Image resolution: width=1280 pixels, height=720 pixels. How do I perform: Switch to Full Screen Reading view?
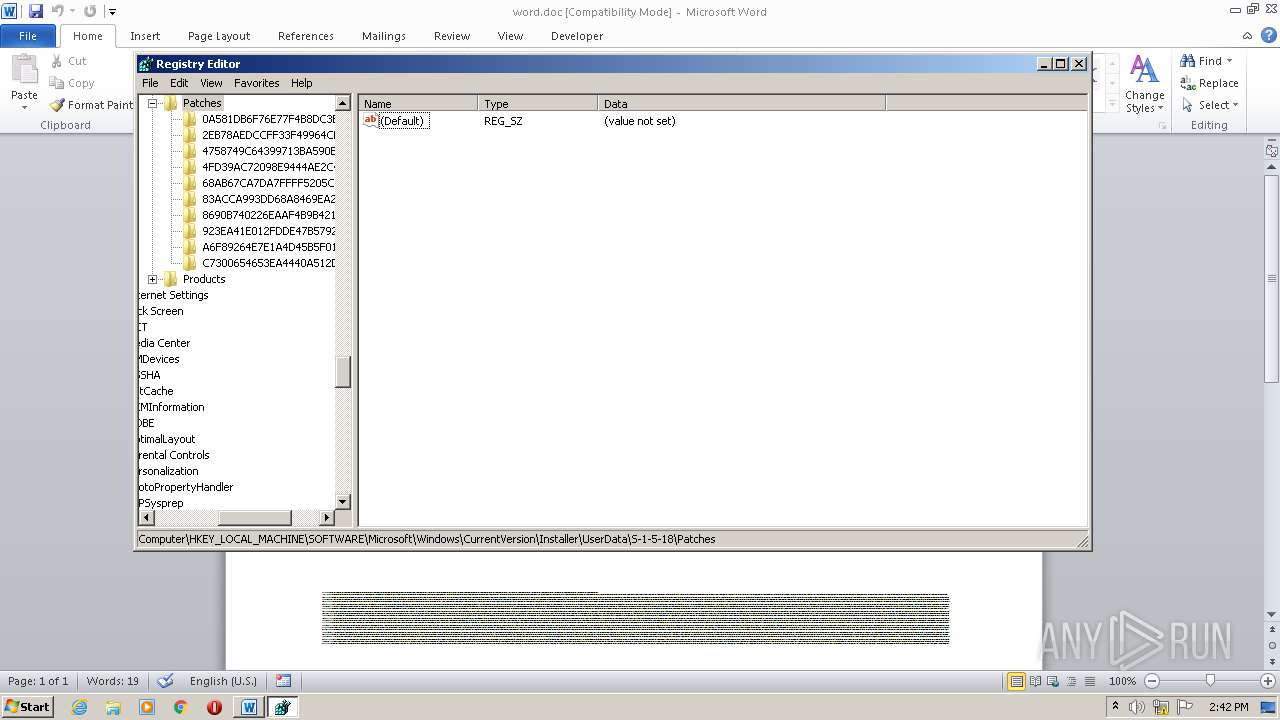1034,681
